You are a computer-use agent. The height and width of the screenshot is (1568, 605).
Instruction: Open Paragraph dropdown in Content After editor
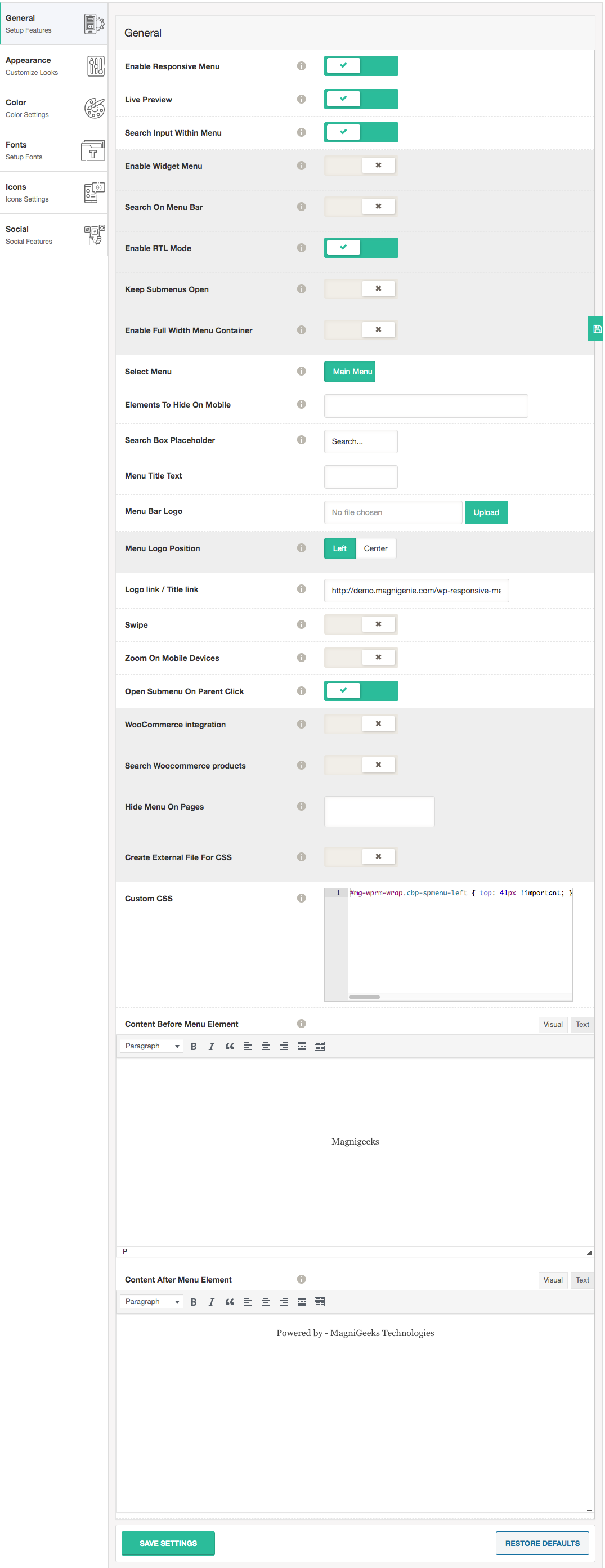pyautogui.click(x=151, y=1301)
